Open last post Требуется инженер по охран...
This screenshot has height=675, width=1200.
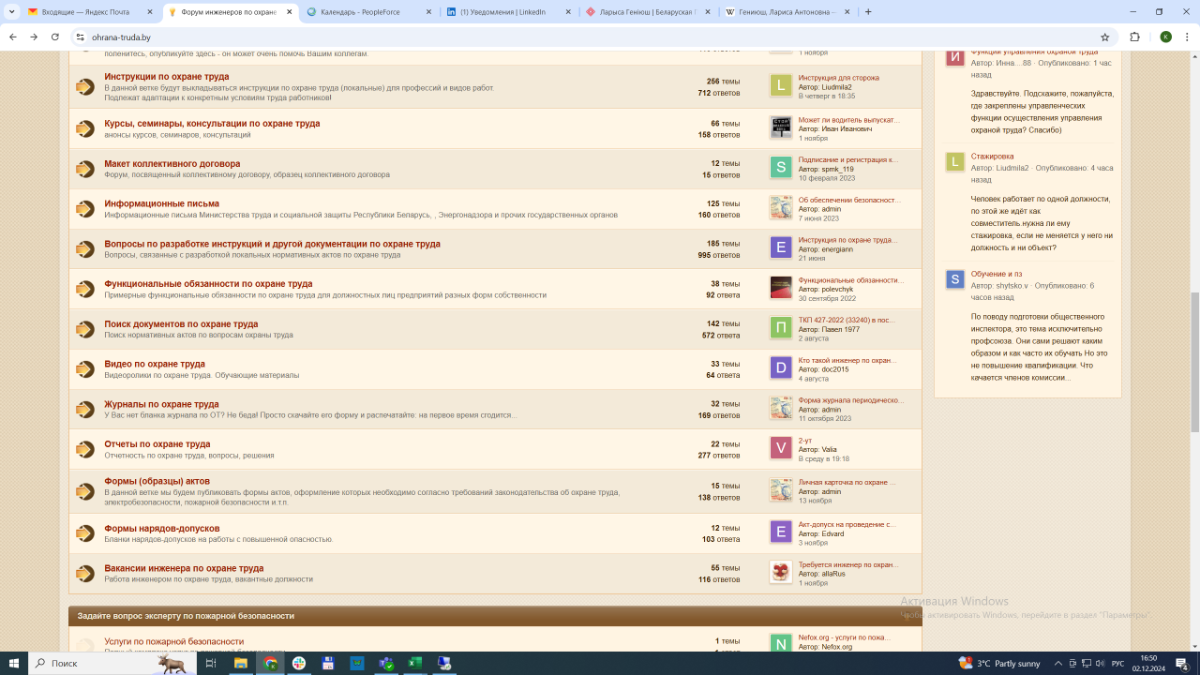[x=848, y=564]
